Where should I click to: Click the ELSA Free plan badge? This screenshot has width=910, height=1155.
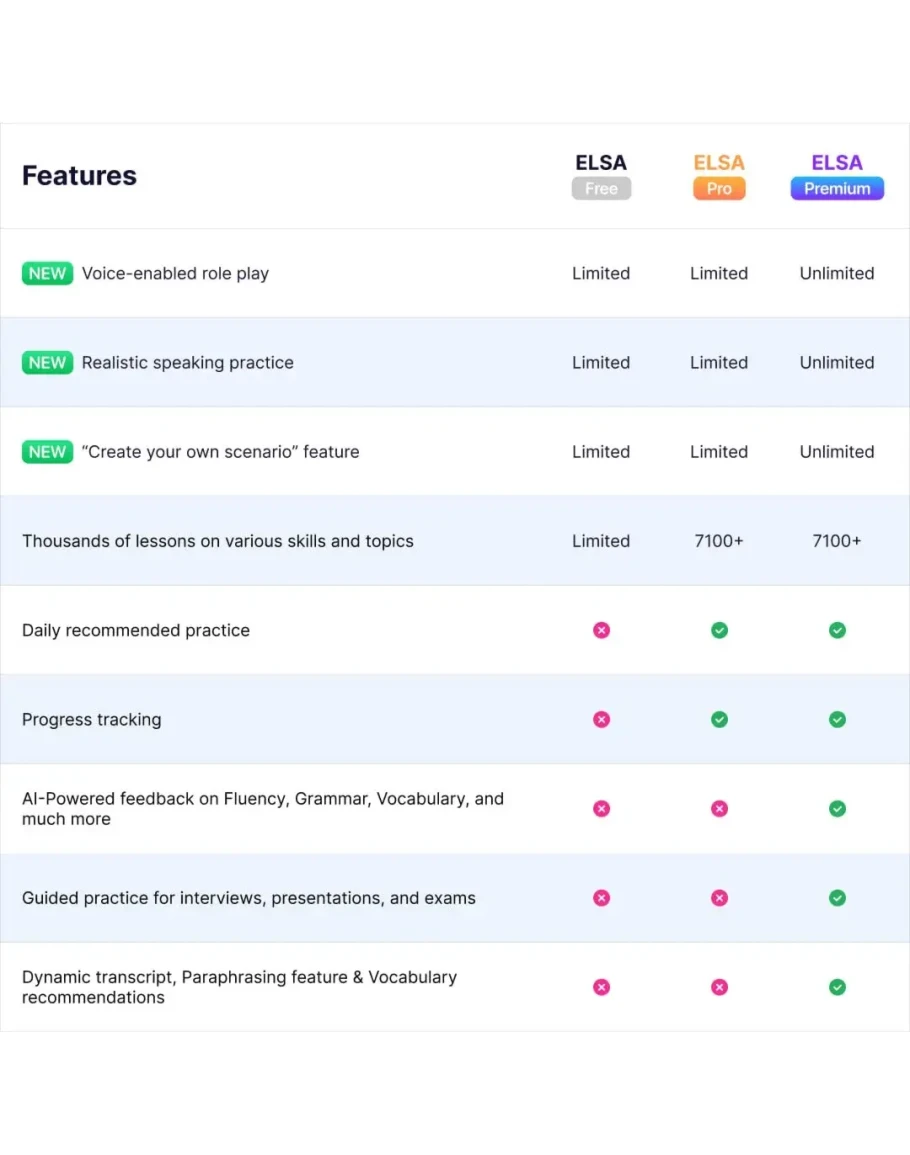pos(601,188)
